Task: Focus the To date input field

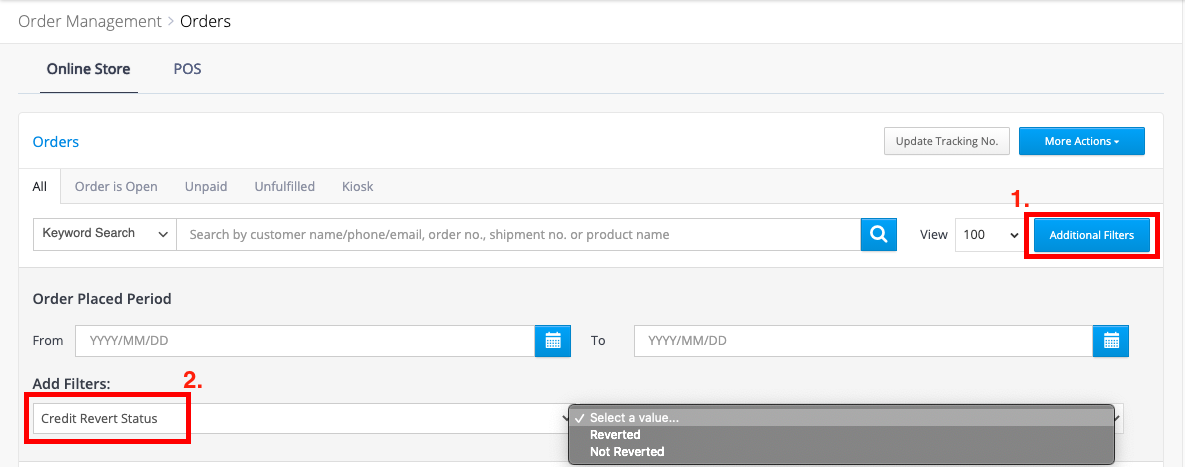Action: pos(864,341)
